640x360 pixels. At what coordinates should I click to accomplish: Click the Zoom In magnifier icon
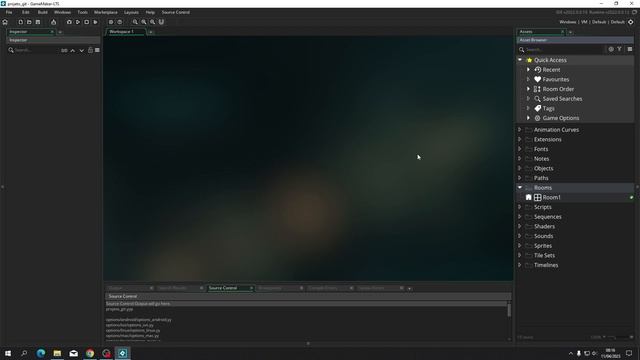tap(153, 22)
